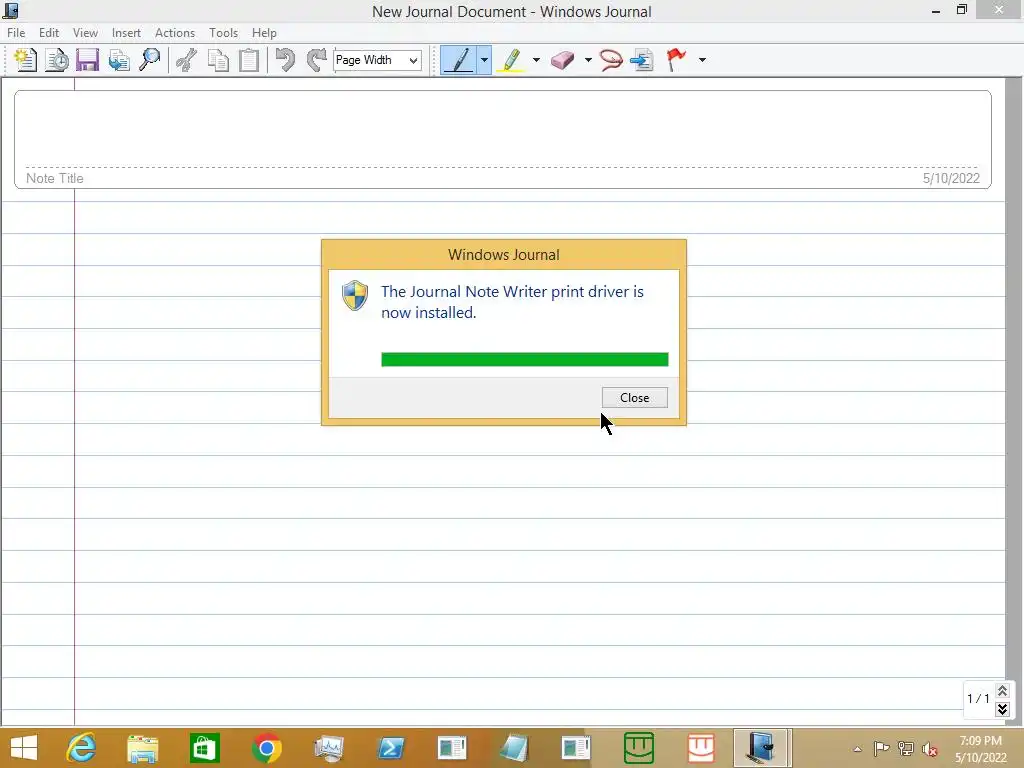The width and height of the screenshot is (1024, 768).
Task: Open Find with the magnifying glass icon
Action: tap(150, 60)
